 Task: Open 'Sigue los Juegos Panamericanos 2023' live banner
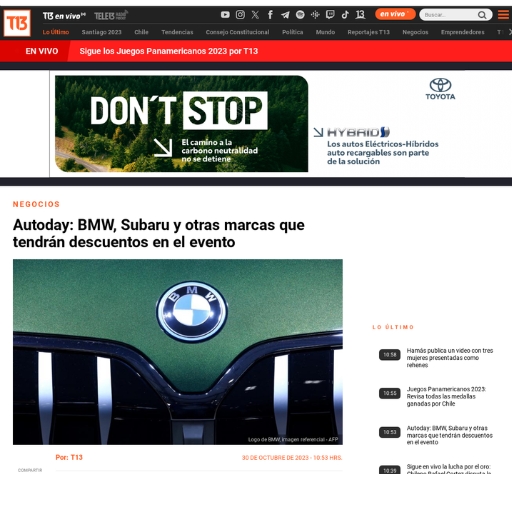point(169,51)
